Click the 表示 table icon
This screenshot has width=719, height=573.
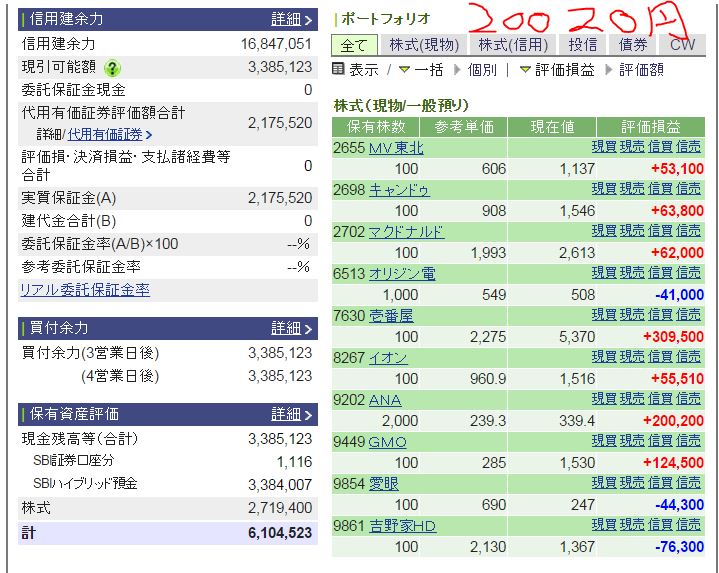[338, 69]
